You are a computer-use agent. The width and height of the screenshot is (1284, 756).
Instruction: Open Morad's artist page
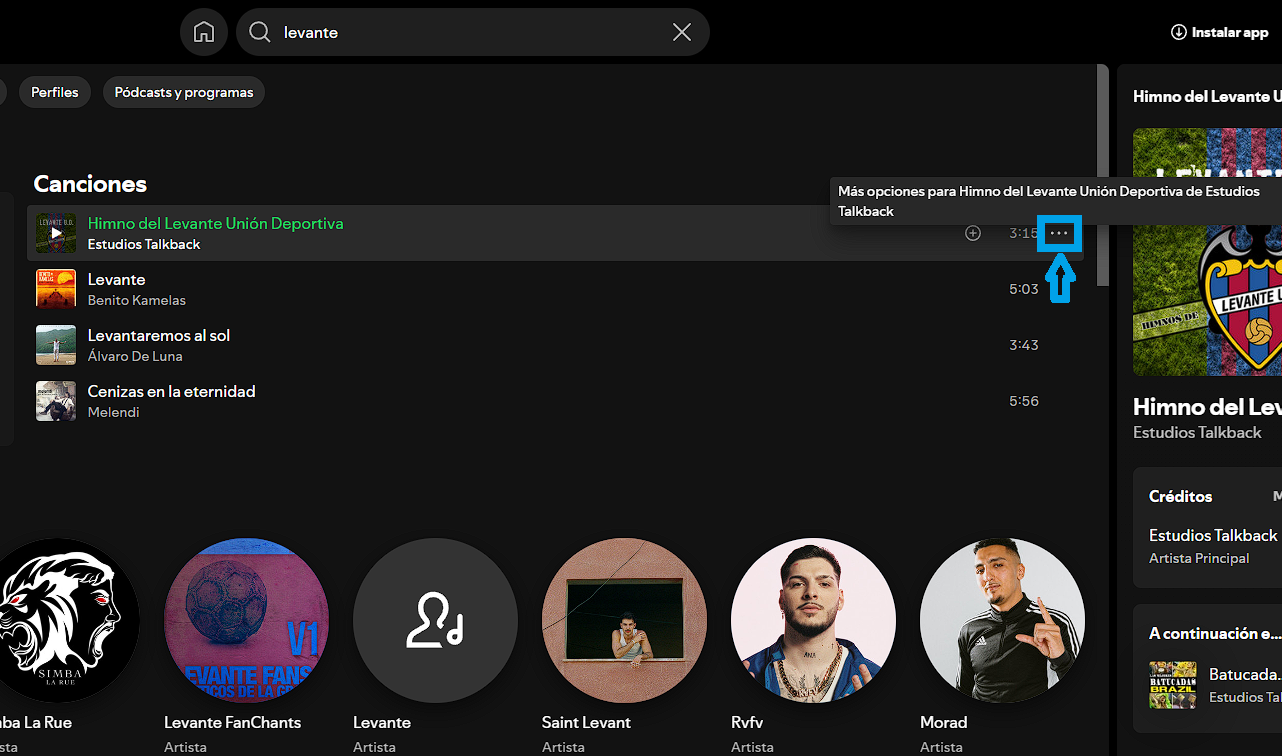pos(1001,620)
